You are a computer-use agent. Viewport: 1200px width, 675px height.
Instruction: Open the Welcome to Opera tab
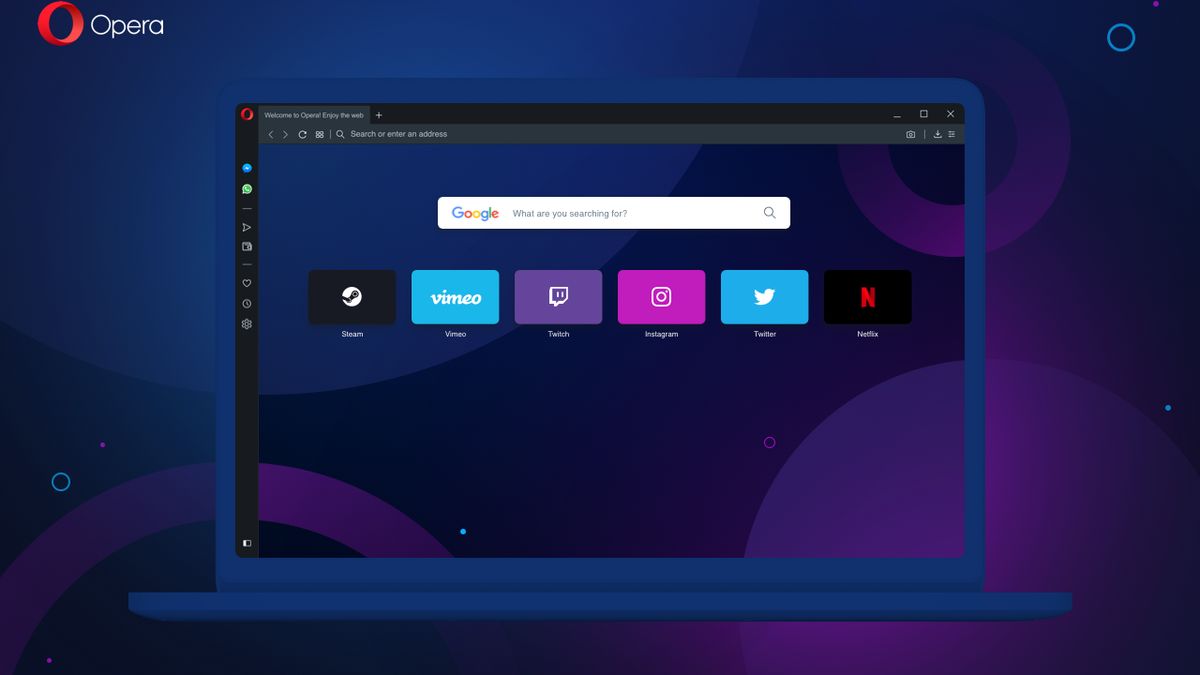pyautogui.click(x=310, y=114)
